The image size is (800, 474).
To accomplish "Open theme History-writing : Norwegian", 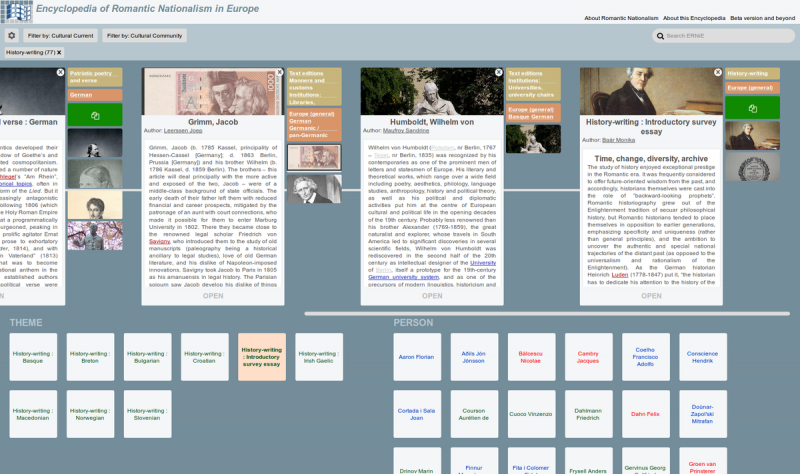I will [x=90, y=414].
